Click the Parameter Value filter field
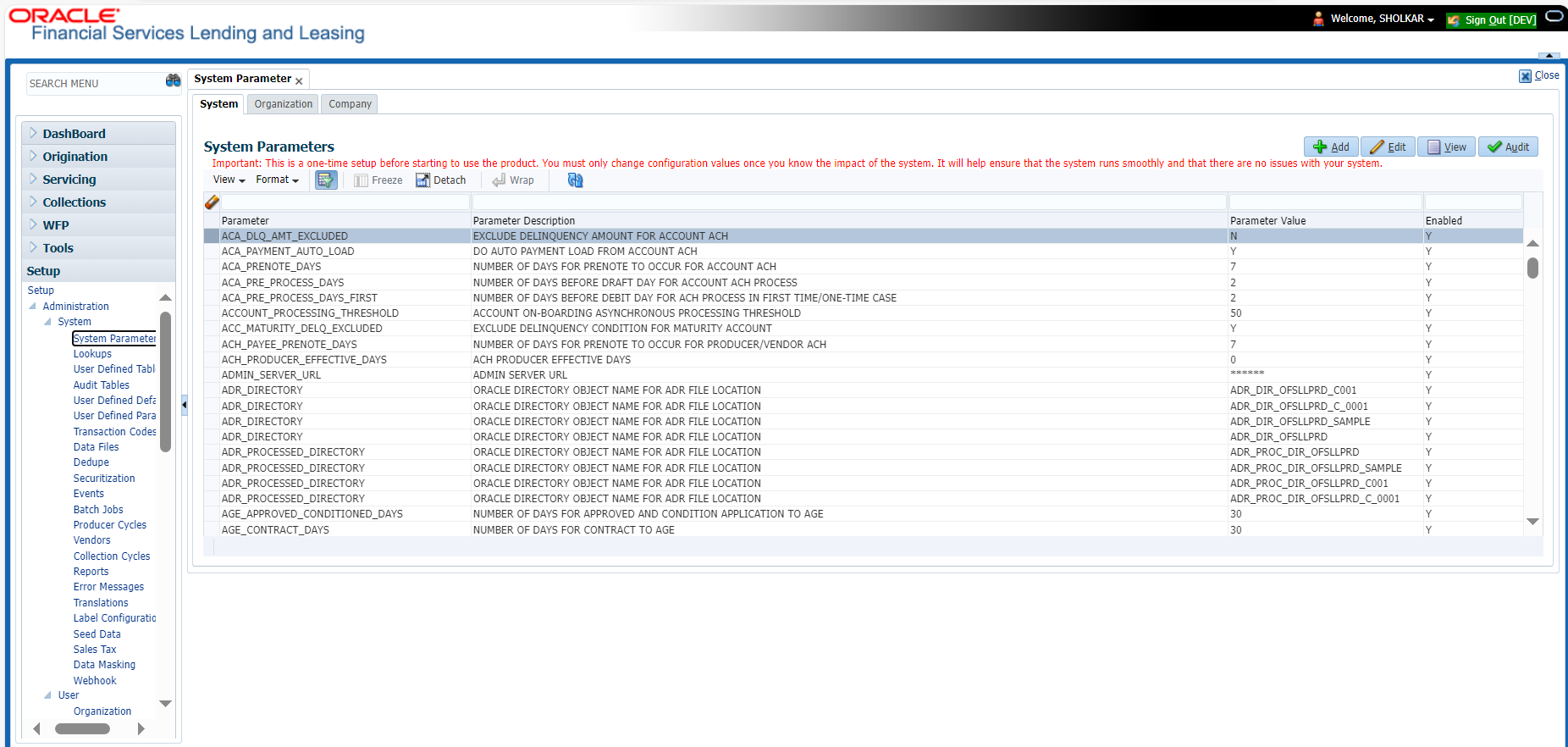1568x747 pixels. coord(1325,202)
